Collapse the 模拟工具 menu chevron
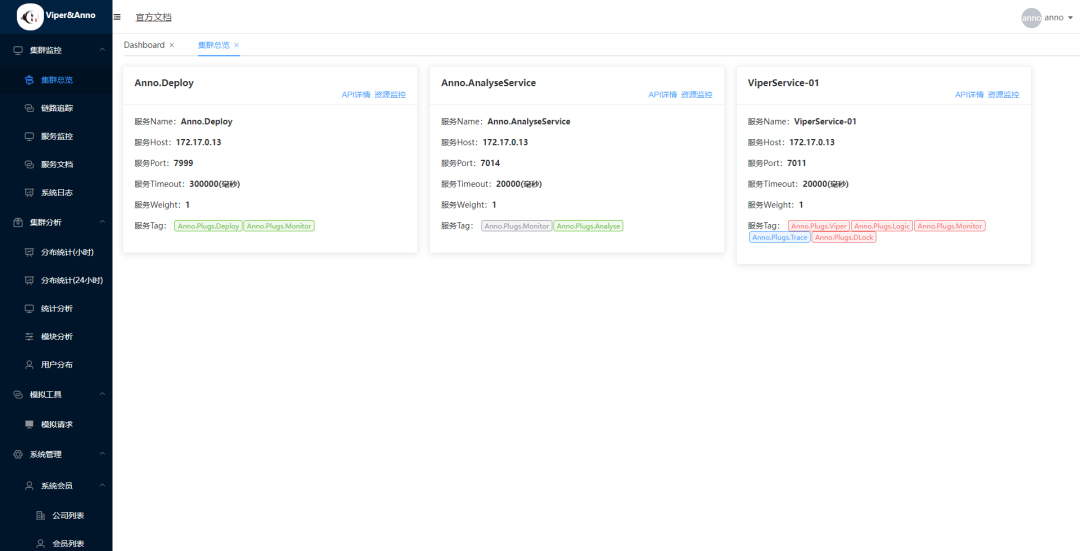Viewport: 1080px width, 551px height. click(102, 394)
